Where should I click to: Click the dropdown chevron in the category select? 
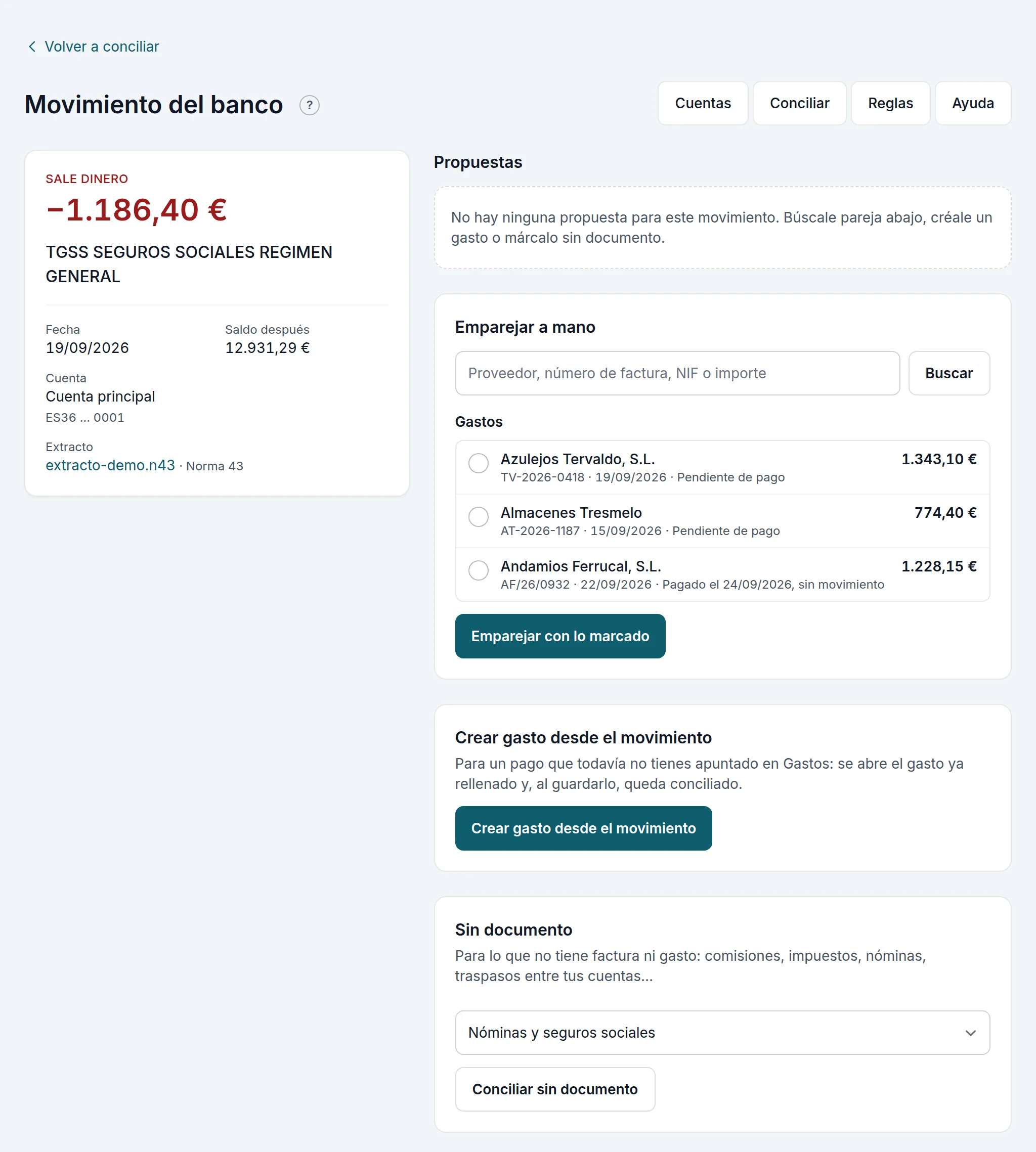(970, 1033)
